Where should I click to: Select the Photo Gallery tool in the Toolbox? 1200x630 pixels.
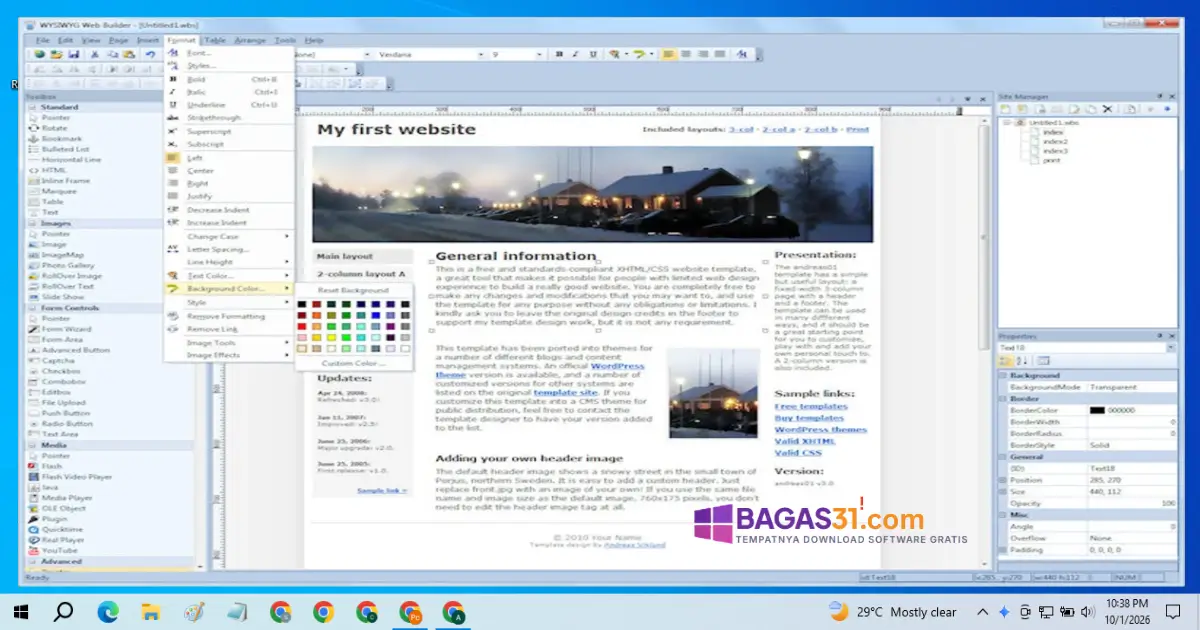click(x=67, y=265)
